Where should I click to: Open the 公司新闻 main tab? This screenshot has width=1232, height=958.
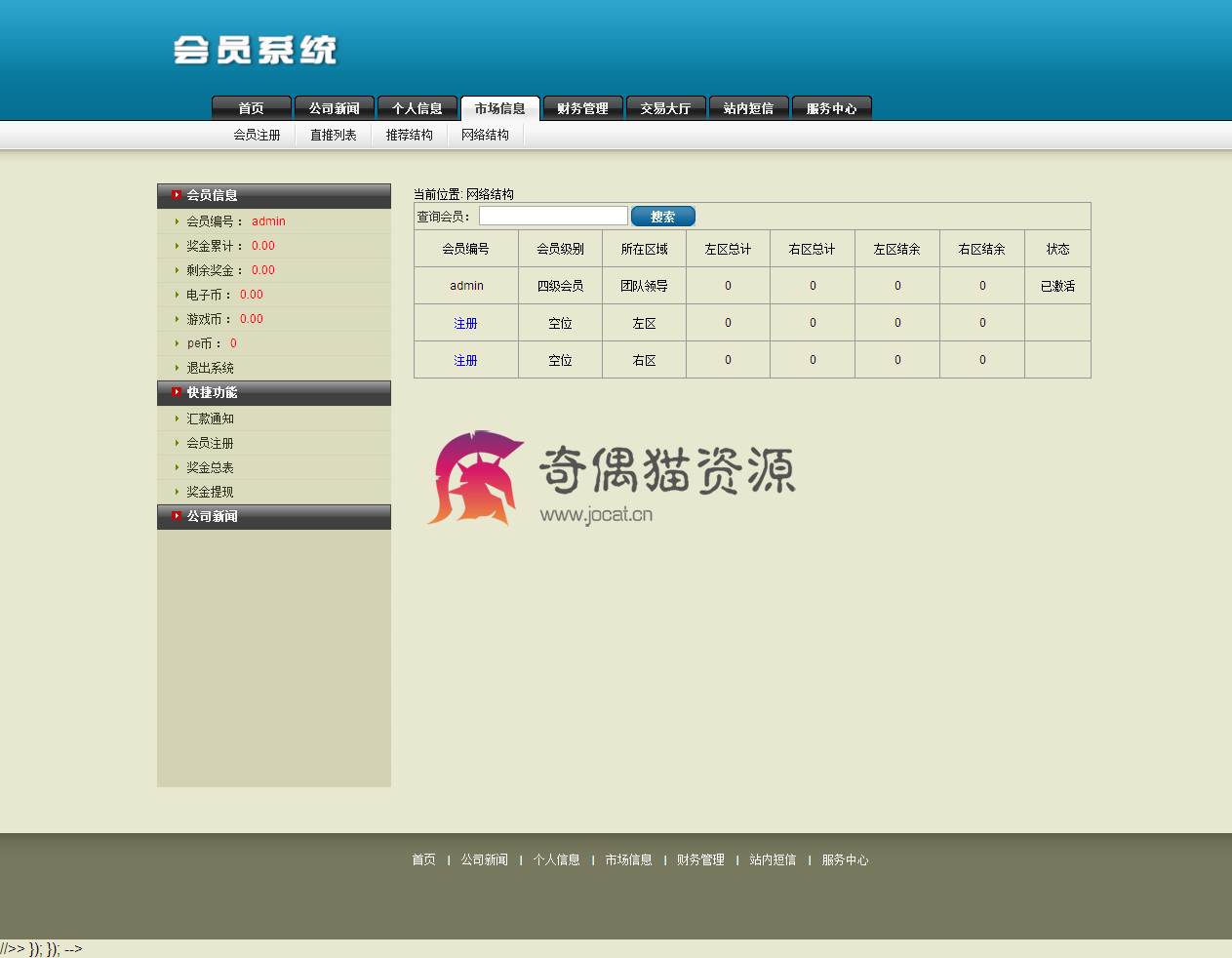335,108
